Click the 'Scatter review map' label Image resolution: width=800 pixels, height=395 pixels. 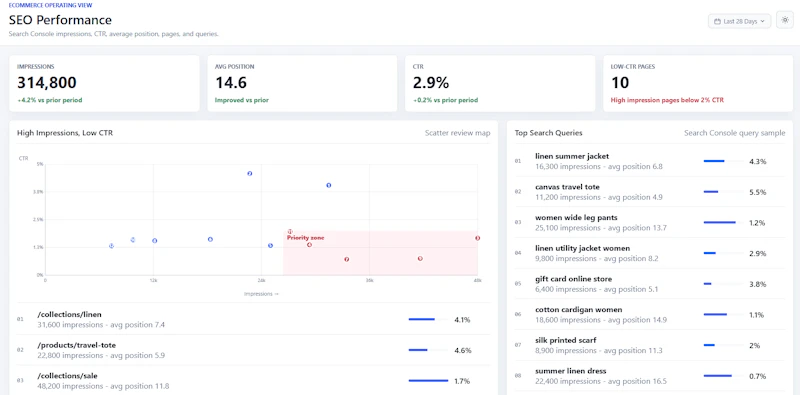click(x=458, y=133)
